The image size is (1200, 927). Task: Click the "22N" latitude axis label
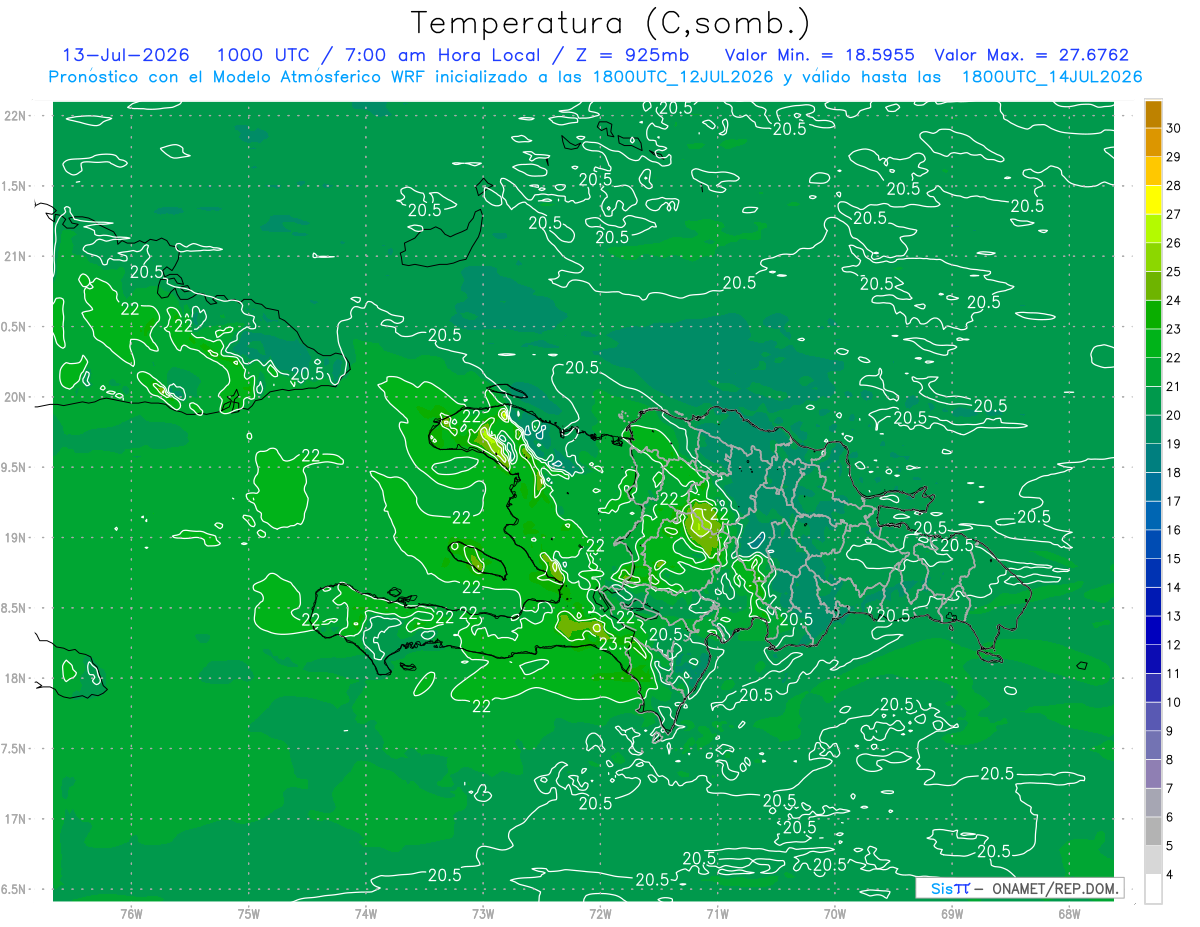[x=15, y=115]
